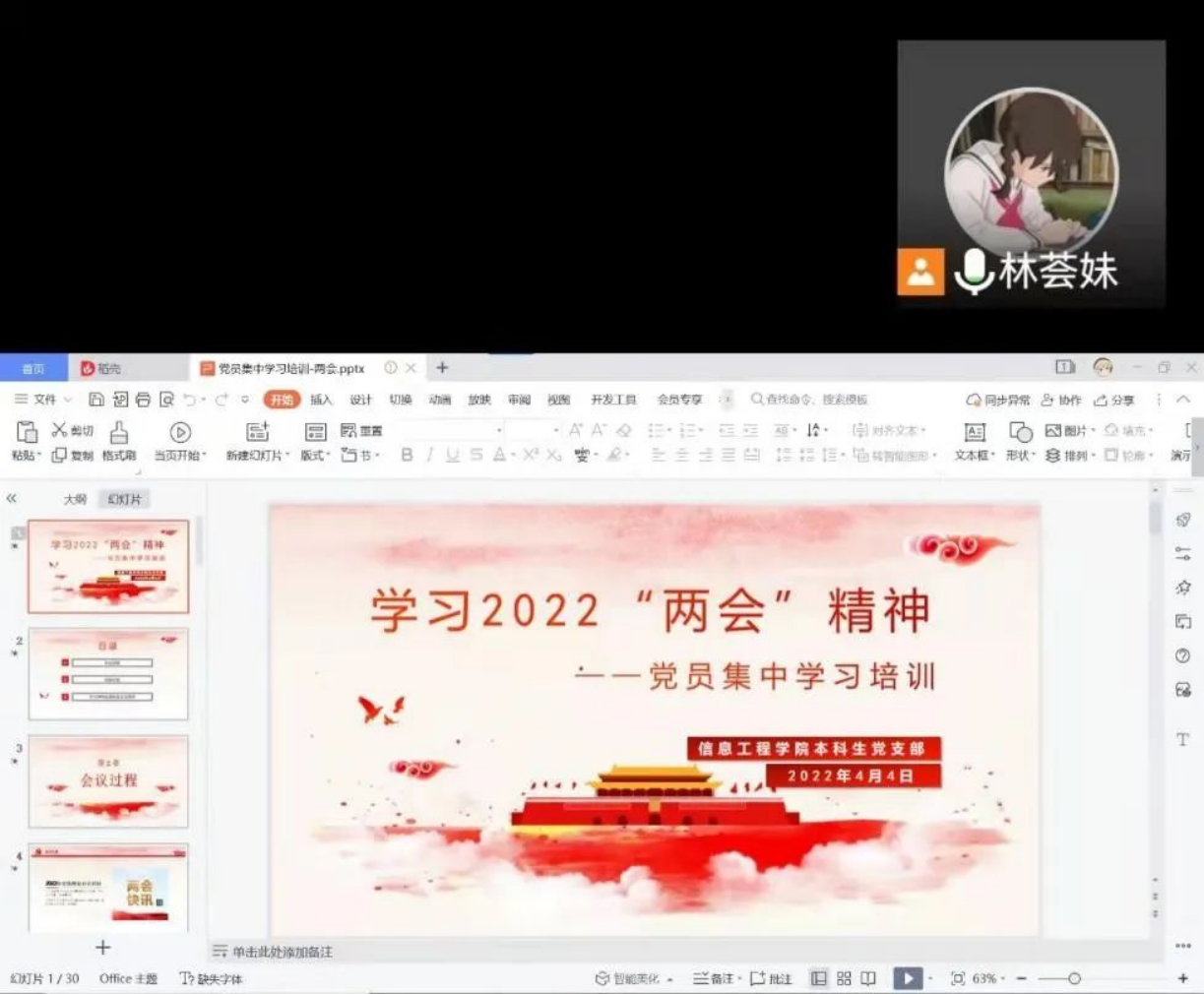Insert a Text Box (文本框)
The width and height of the screenshot is (1204, 994).
(x=974, y=432)
